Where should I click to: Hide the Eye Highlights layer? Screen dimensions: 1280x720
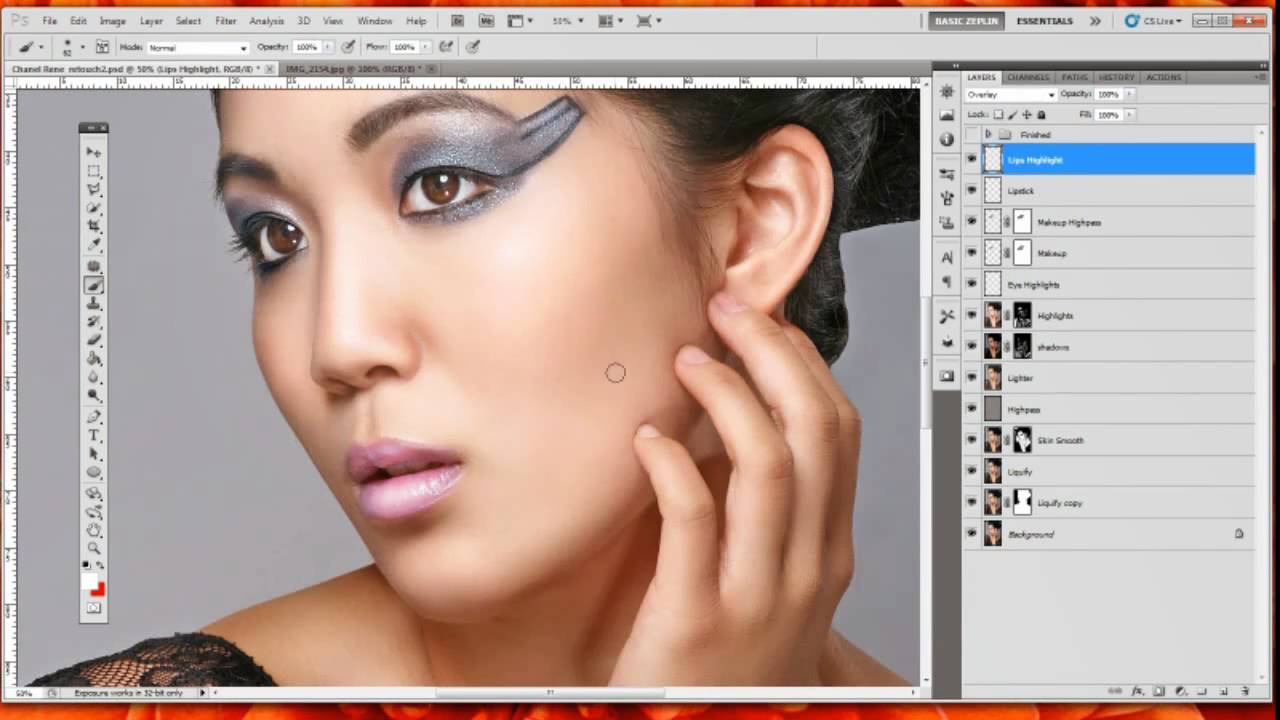click(x=971, y=285)
